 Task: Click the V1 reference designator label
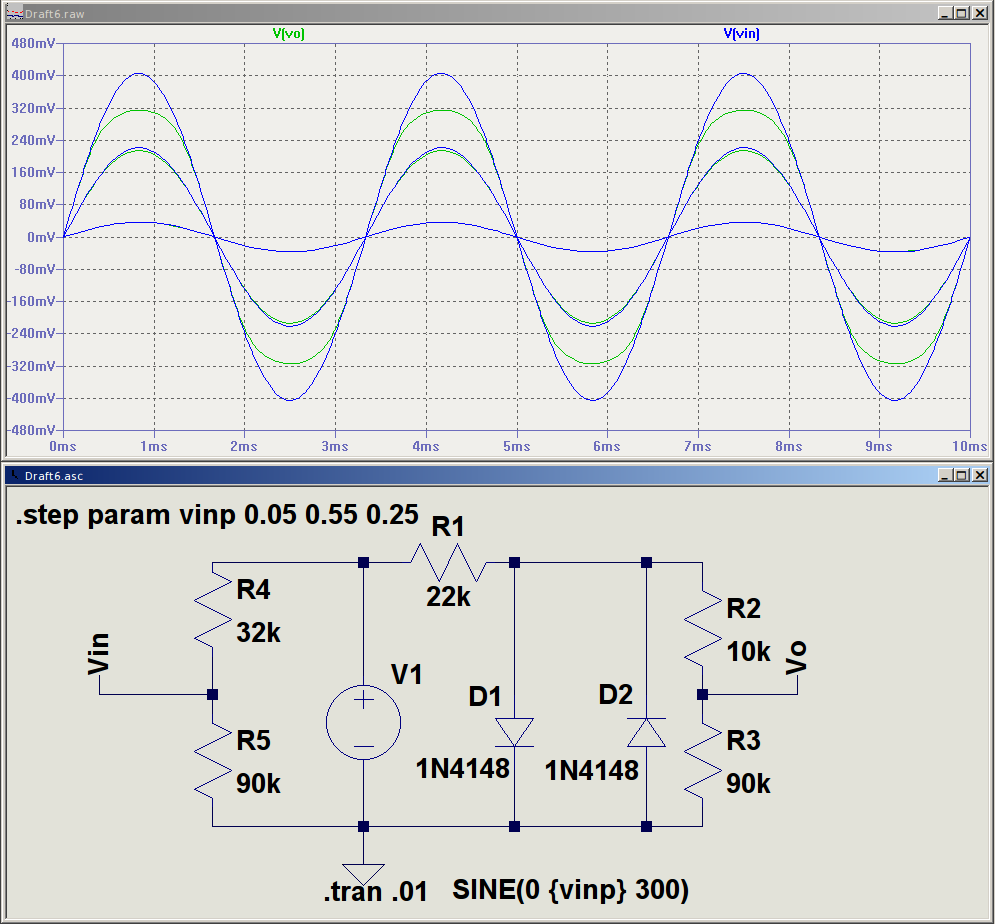pos(407,674)
